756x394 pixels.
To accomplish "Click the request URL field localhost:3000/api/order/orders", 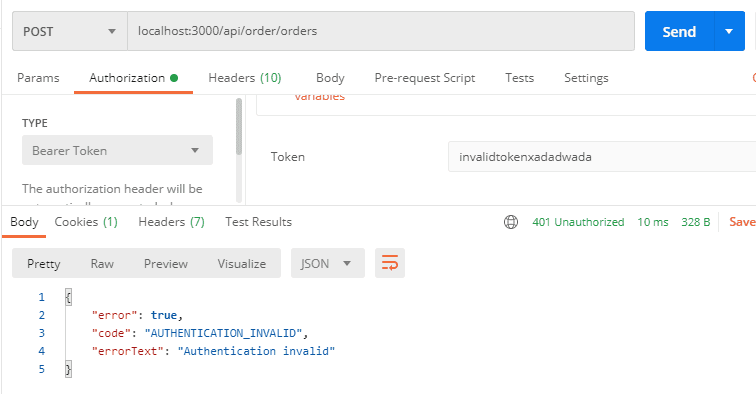I will coord(381,31).
